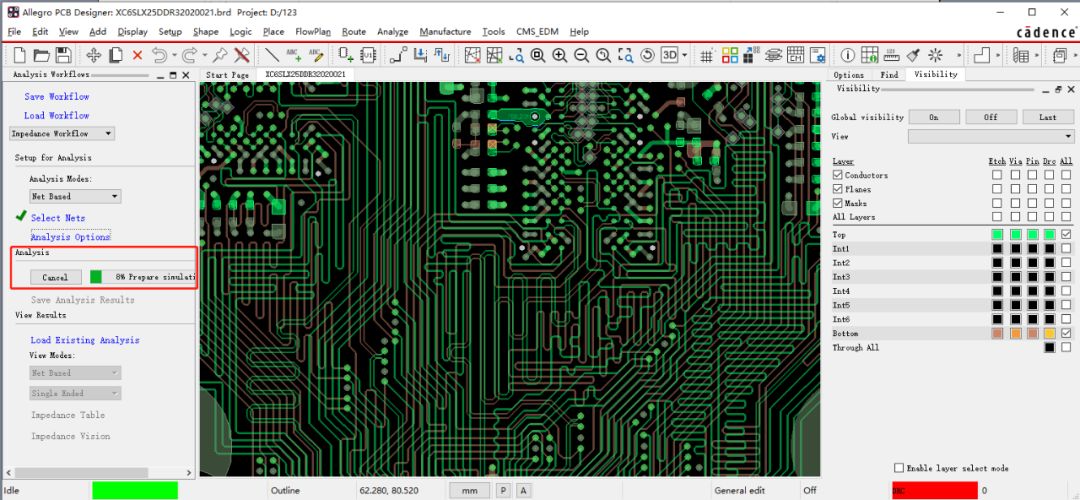Screen dimensions: 1080x500
Task: Open the shape tool dropdown arrow
Action: pos(997,55)
